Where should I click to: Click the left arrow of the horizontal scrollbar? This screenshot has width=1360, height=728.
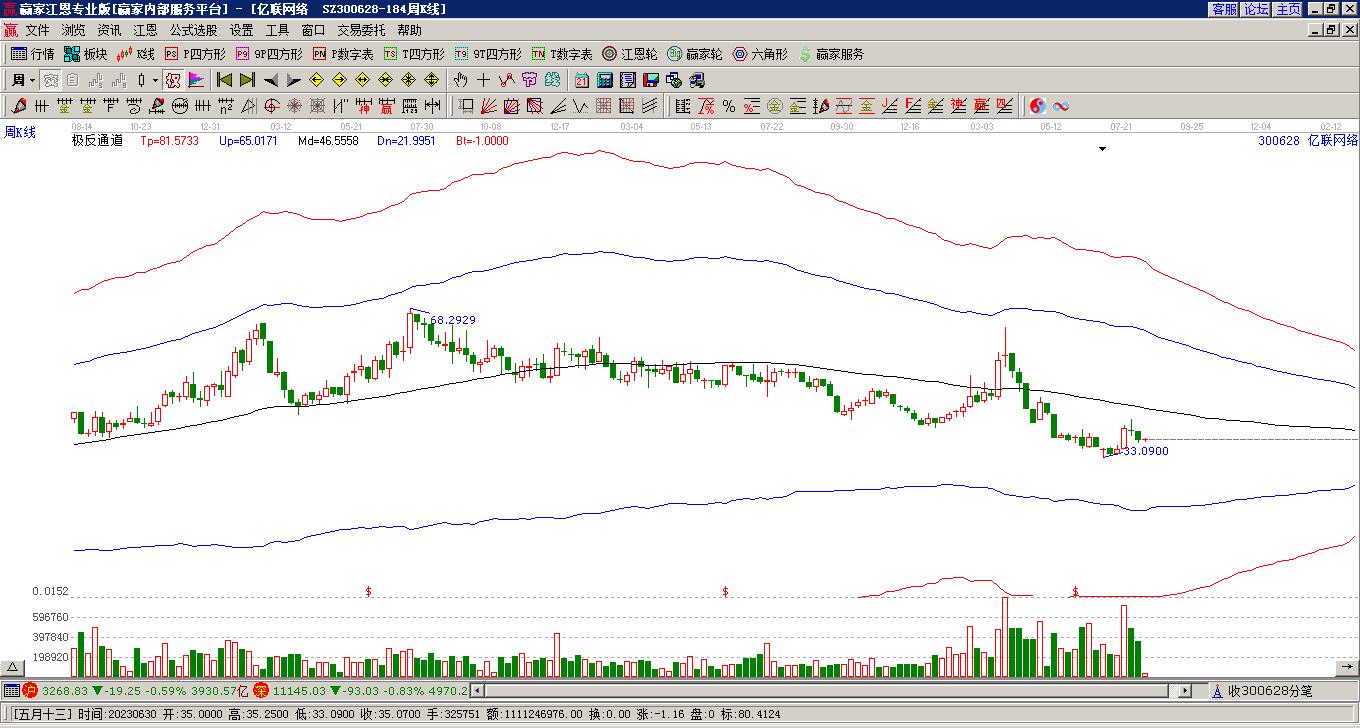click(x=477, y=691)
